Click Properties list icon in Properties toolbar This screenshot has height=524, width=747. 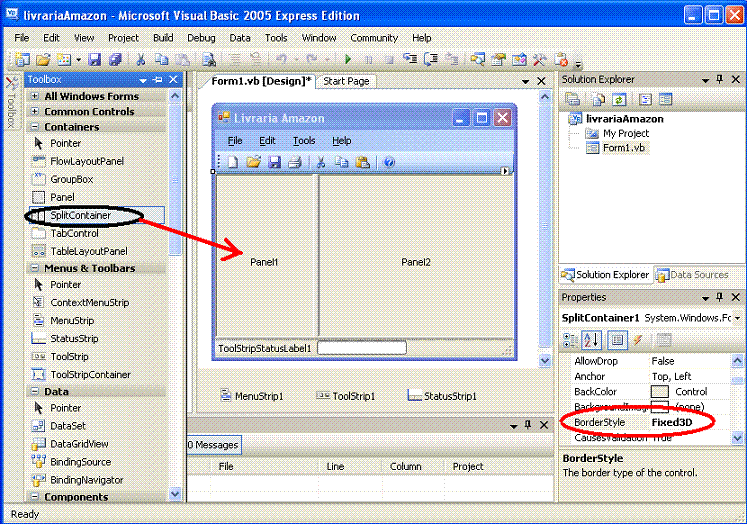(x=617, y=340)
